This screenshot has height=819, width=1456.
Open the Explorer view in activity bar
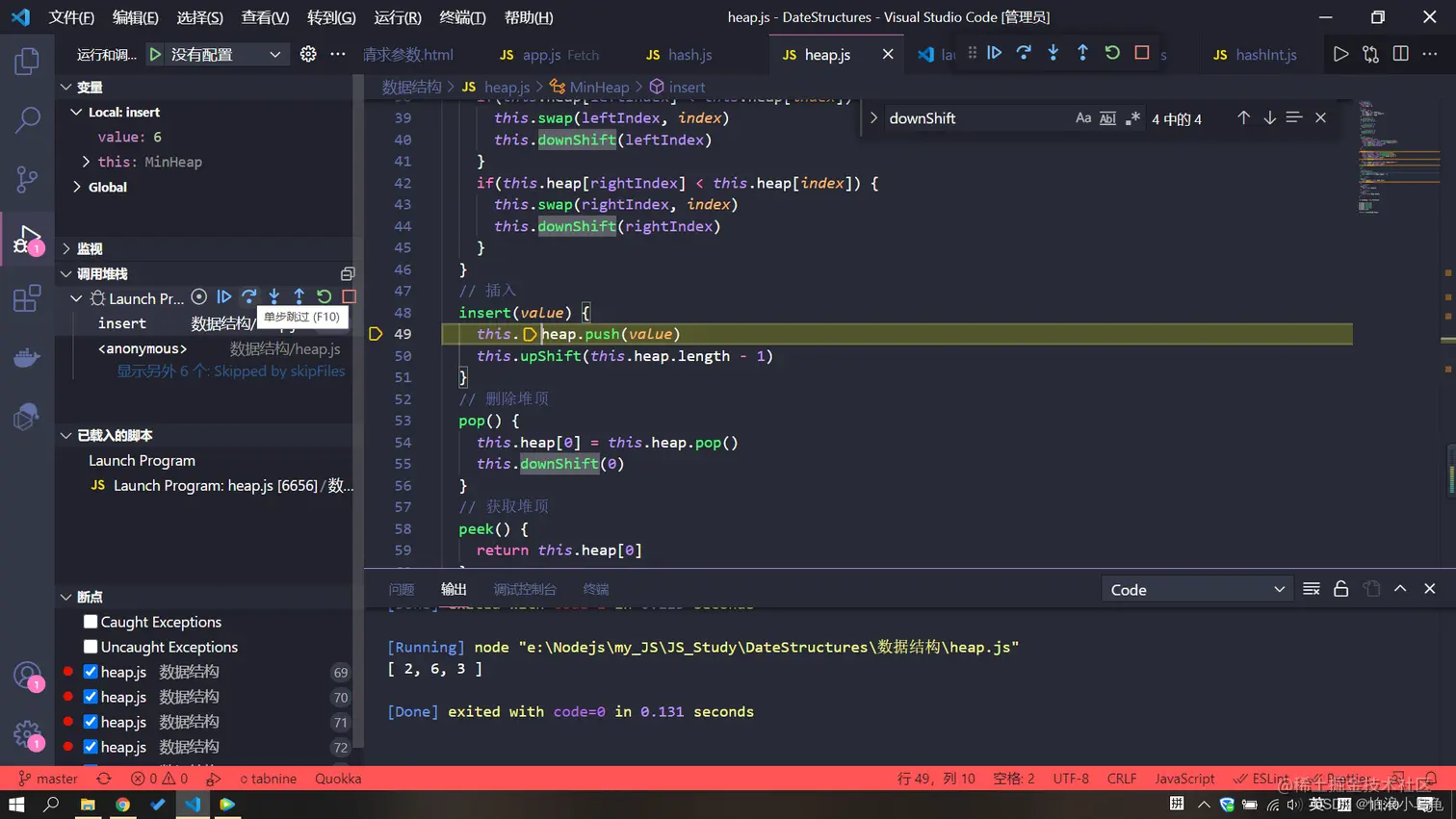[x=27, y=62]
